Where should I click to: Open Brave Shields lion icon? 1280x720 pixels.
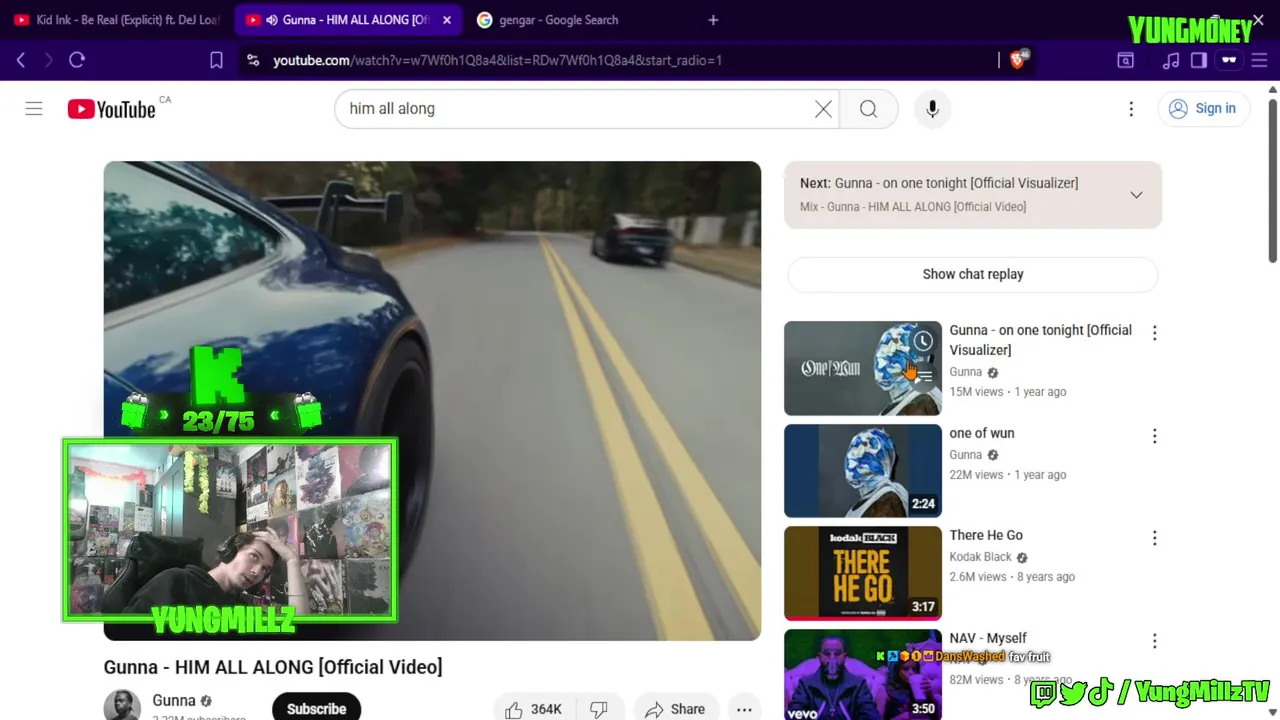click(1018, 60)
